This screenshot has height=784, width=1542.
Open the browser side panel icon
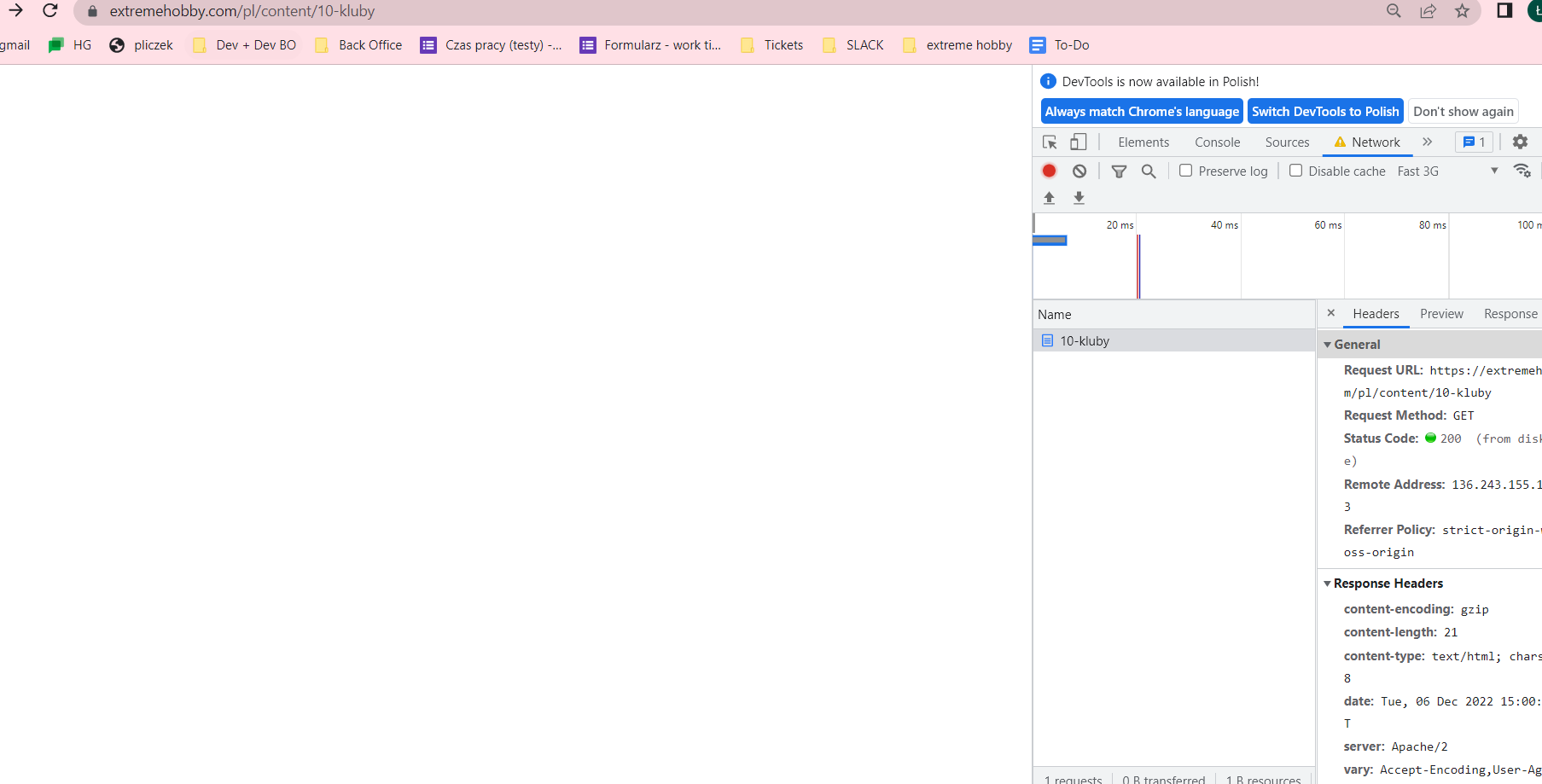(x=1504, y=11)
